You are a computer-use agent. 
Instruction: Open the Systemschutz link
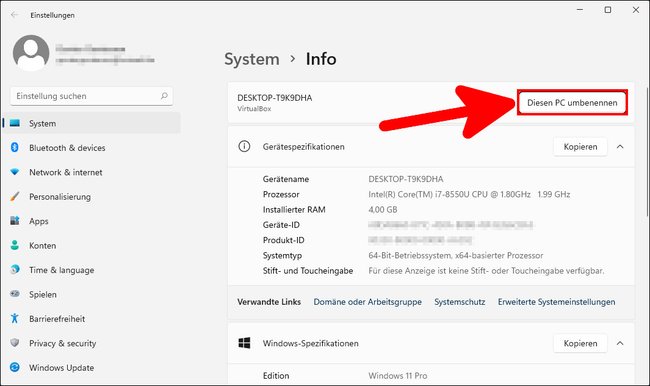click(x=460, y=302)
